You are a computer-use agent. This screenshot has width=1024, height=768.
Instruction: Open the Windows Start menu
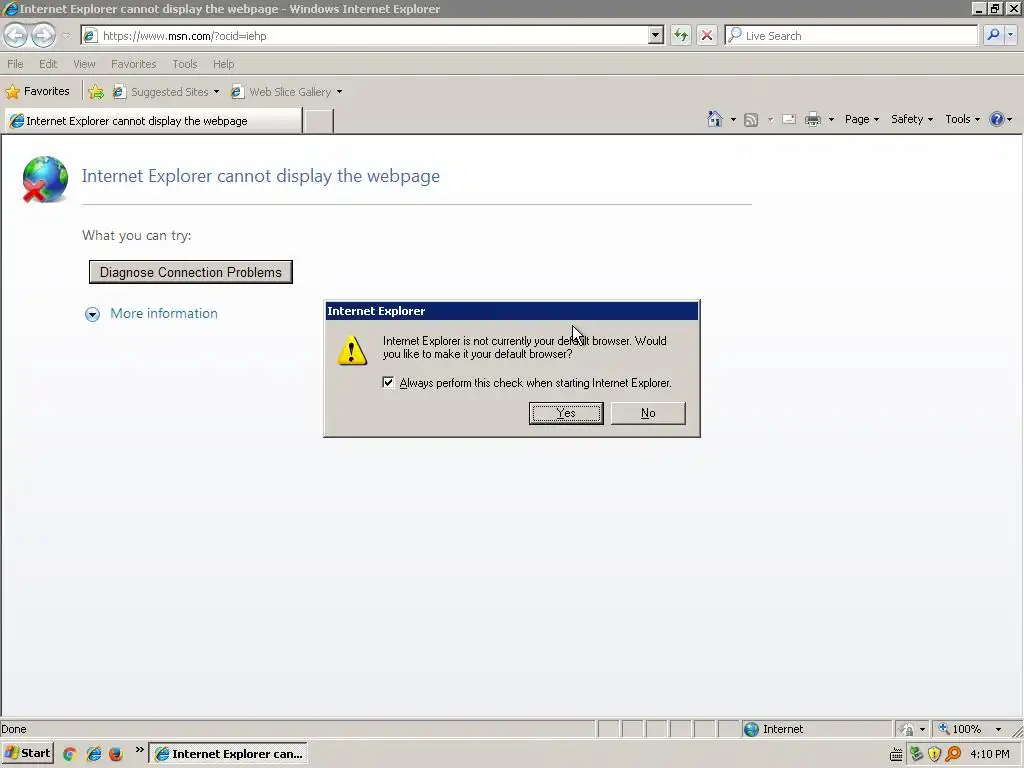tap(27, 754)
